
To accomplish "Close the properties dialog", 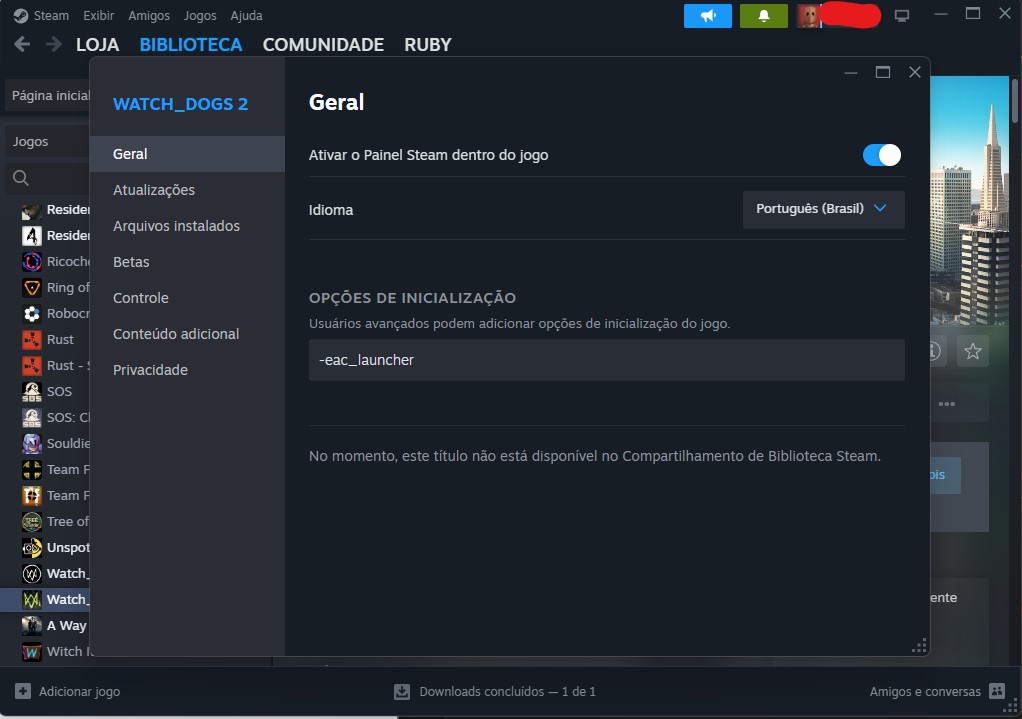I will (x=914, y=72).
